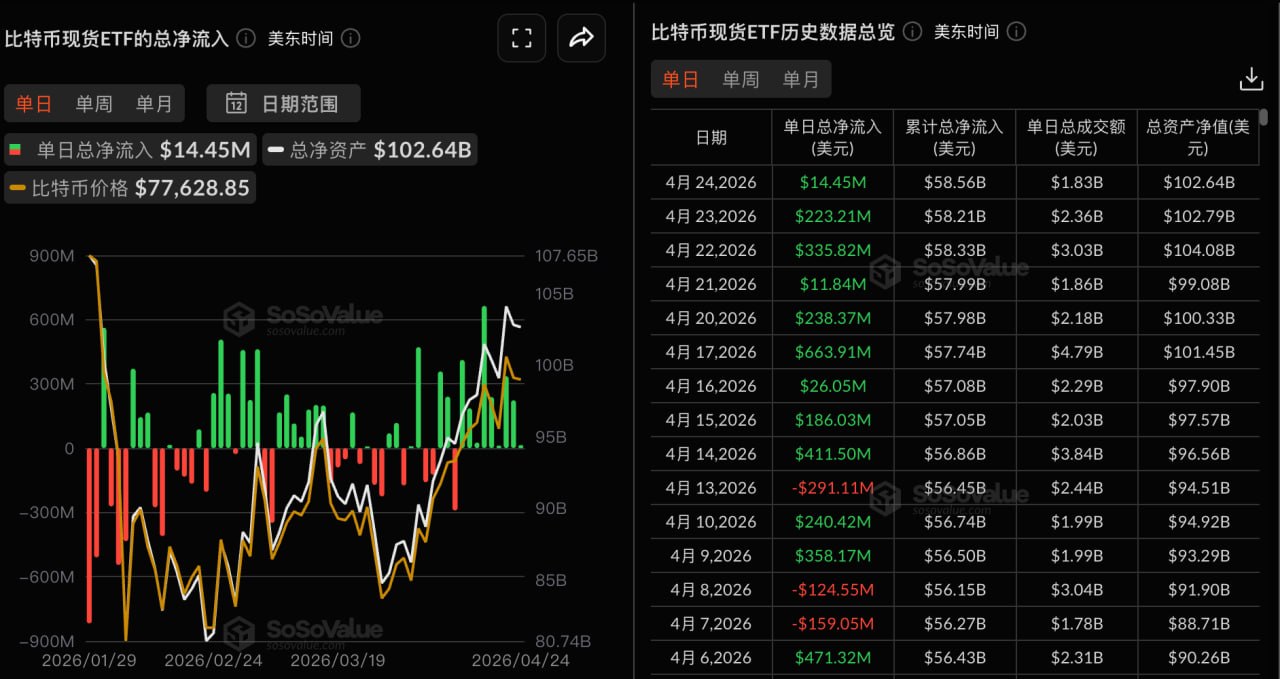The image size is (1280, 679).
Task: Download the ETF historical data table
Action: tap(1251, 78)
